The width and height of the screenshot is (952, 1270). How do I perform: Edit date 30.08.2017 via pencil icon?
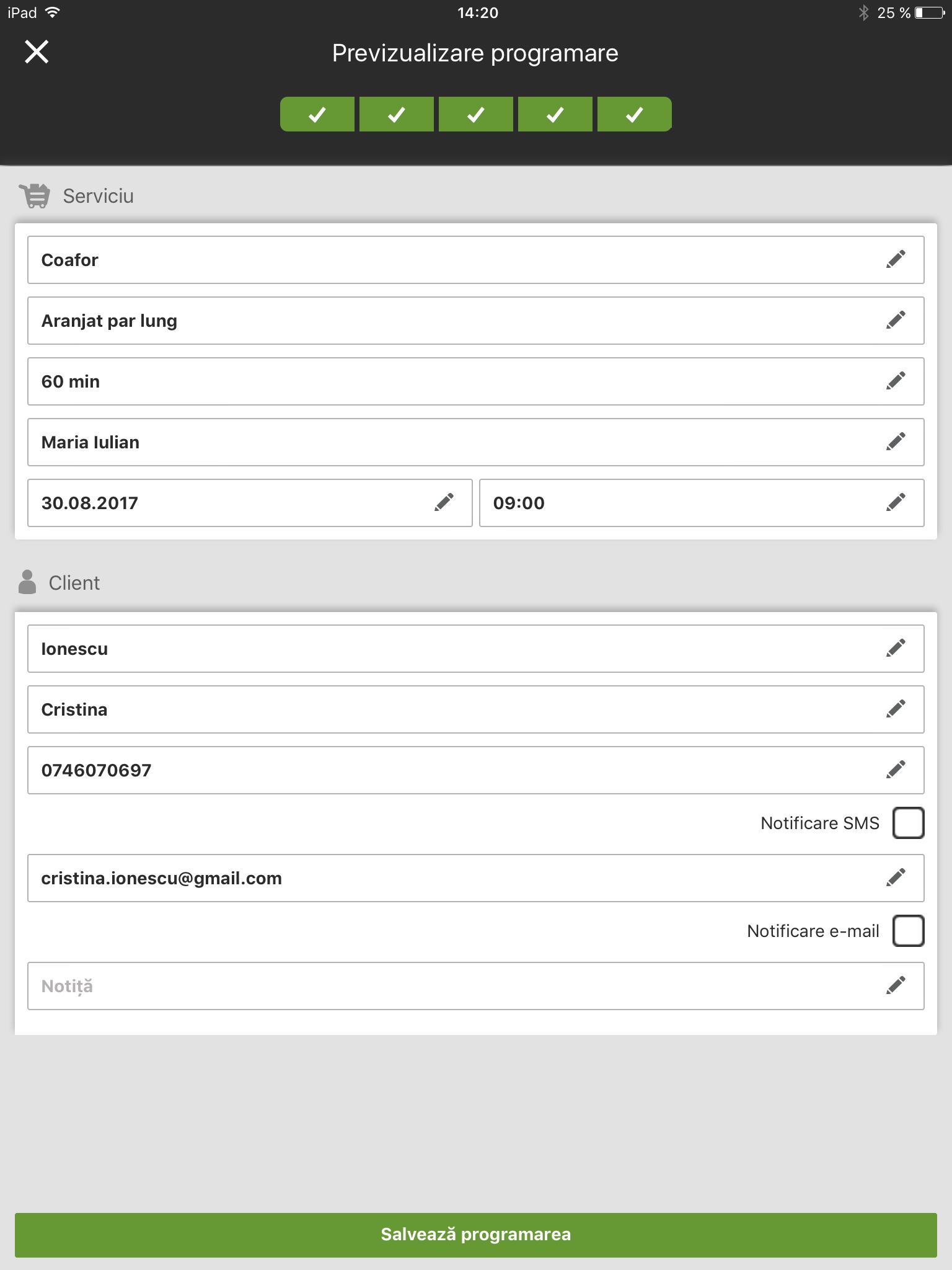pos(444,502)
